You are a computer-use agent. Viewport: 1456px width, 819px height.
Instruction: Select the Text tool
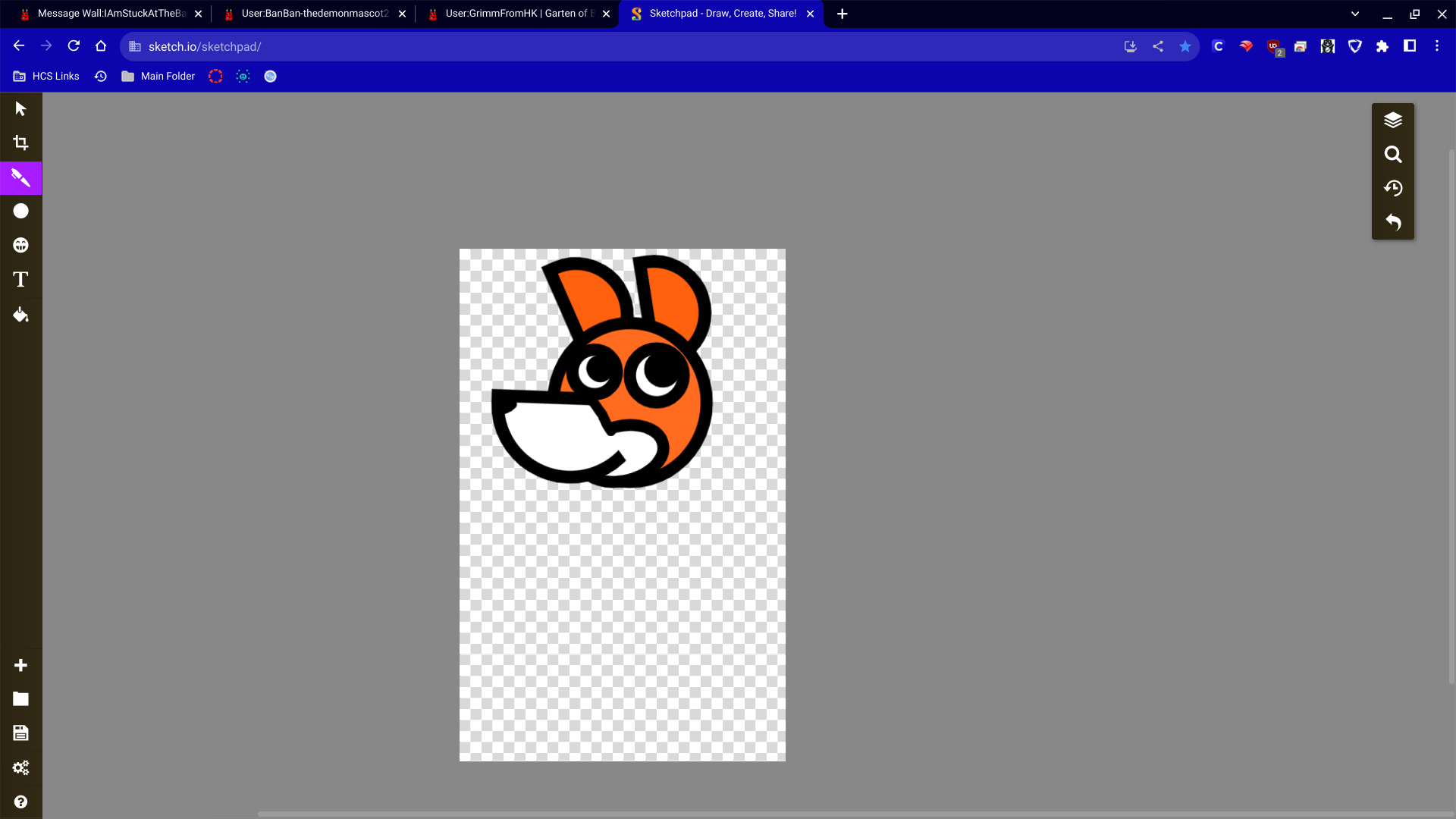(x=20, y=280)
